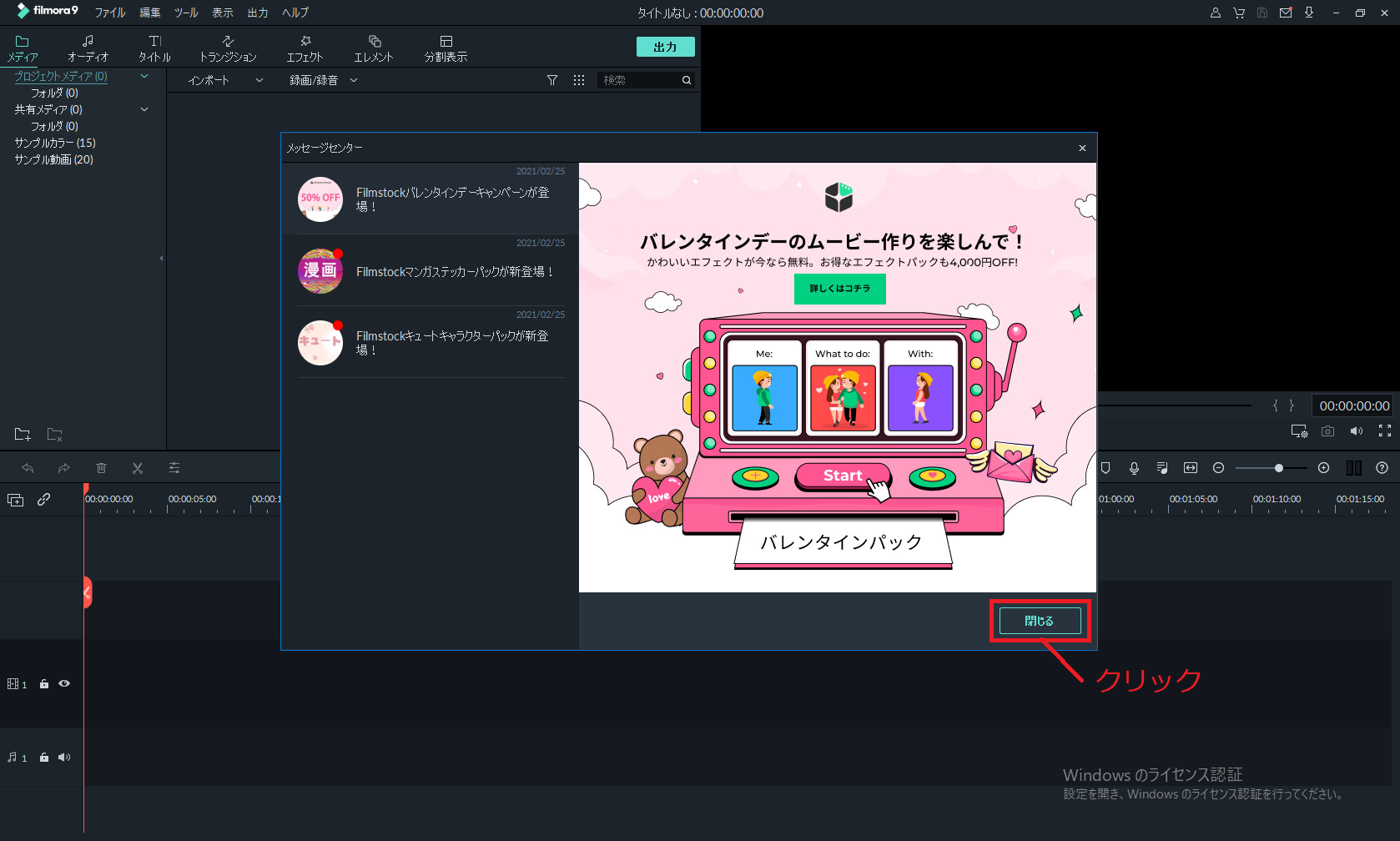This screenshot has height=841, width=1400.
Task: Click the trash delete icon
Action: pyautogui.click(x=101, y=468)
